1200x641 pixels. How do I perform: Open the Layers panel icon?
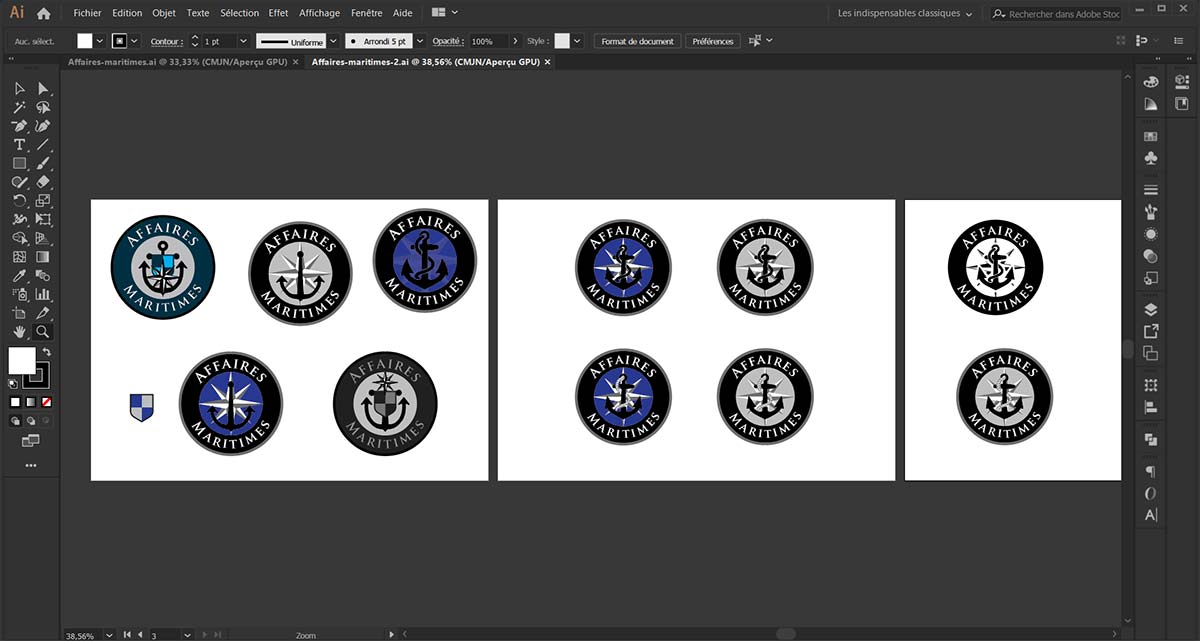coord(1151,309)
